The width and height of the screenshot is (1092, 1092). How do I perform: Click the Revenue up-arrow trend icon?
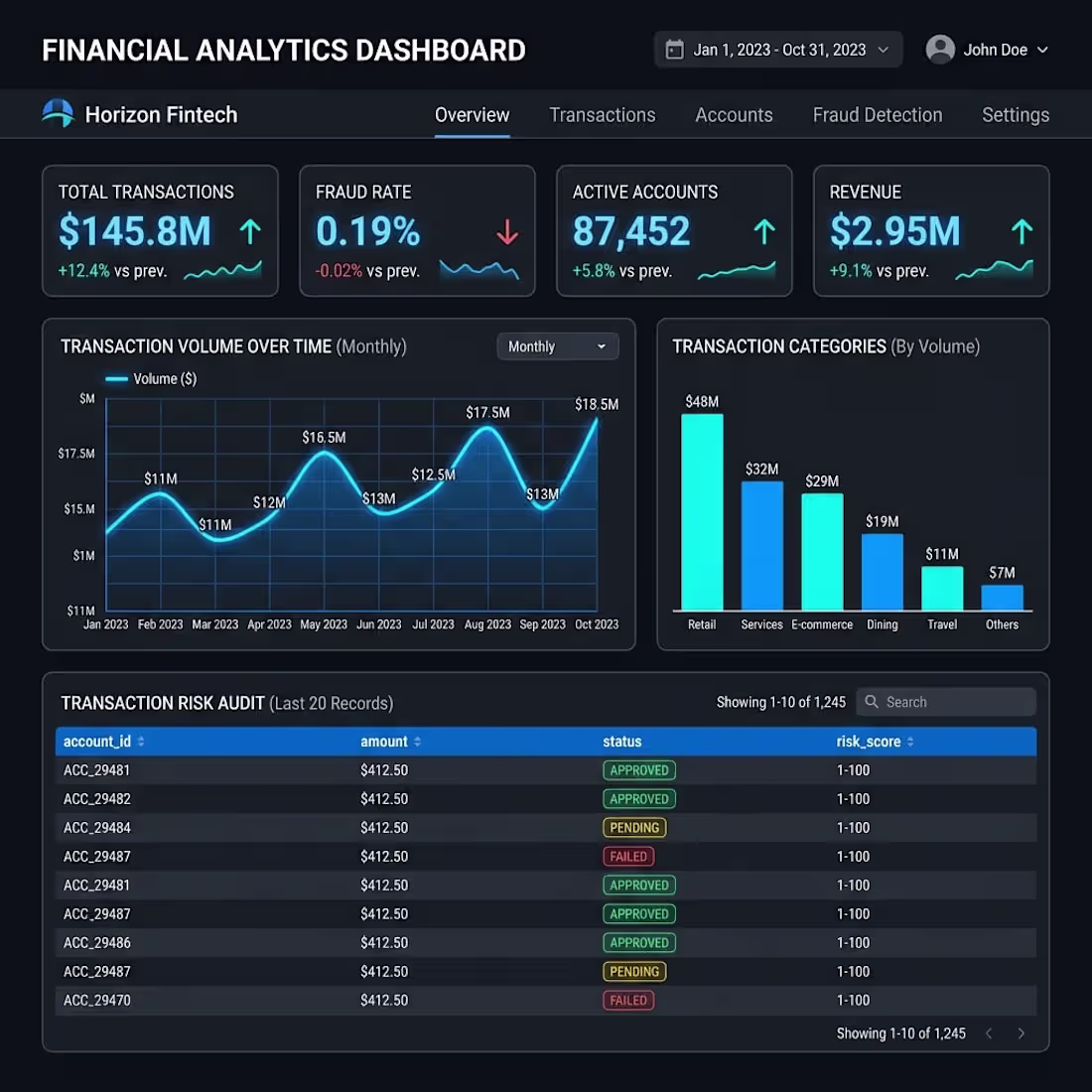[x=1021, y=232]
